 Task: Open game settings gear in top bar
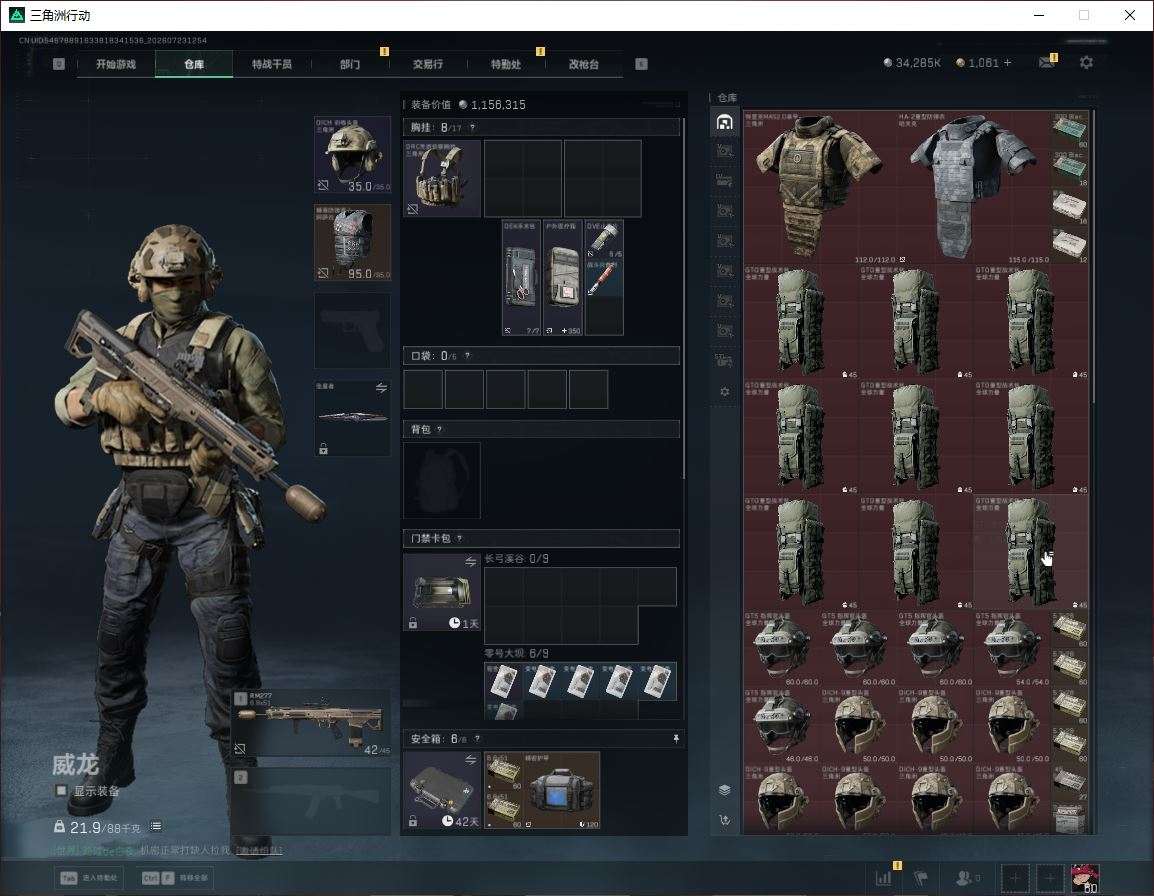(x=1086, y=63)
